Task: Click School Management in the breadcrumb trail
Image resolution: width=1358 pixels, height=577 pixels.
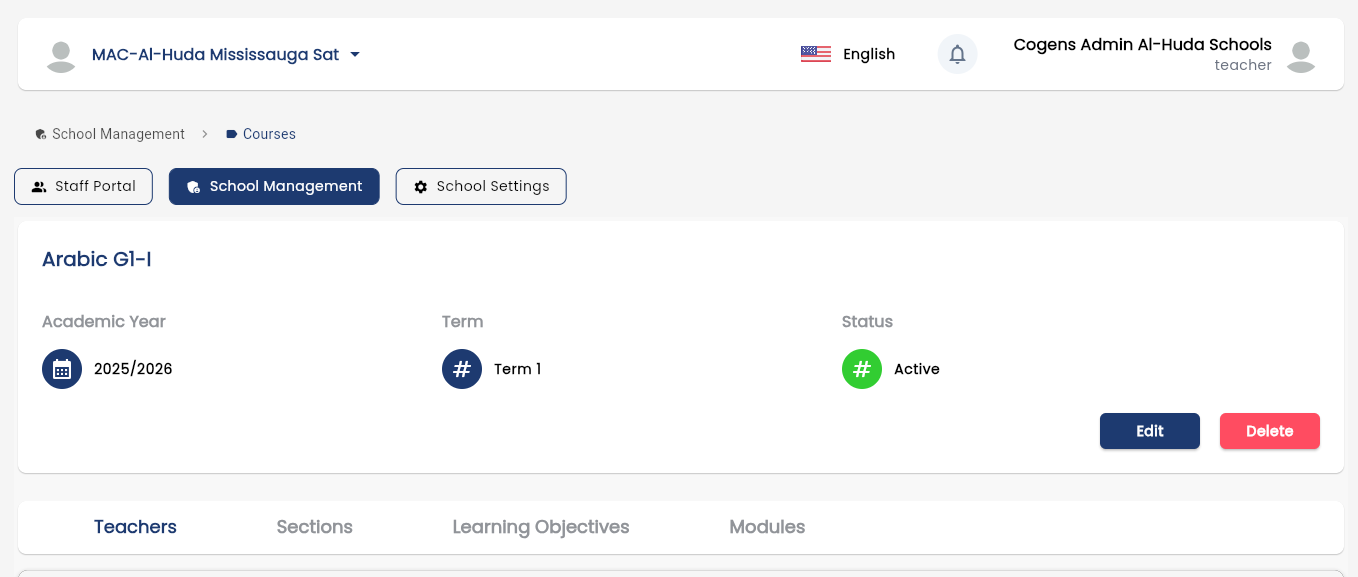Action: click(x=118, y=134)
